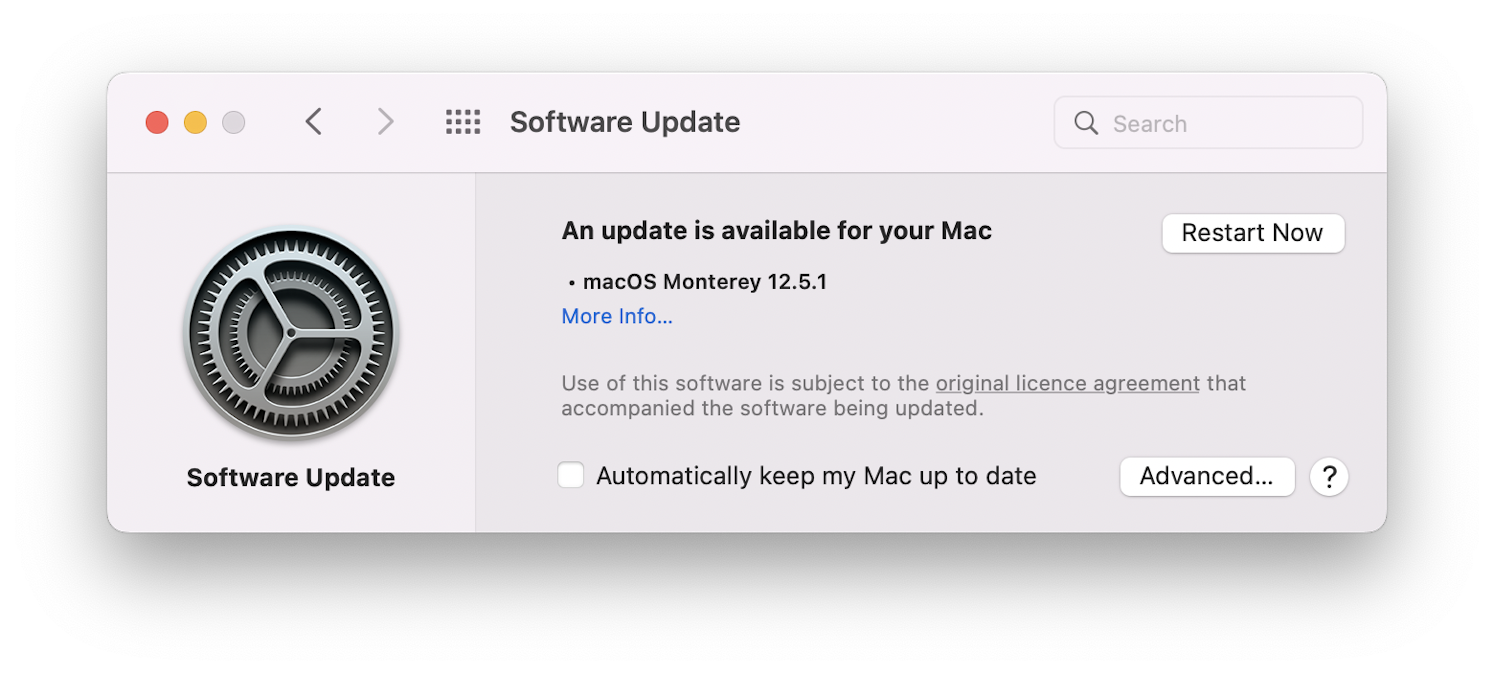
Task: Open Advanced update options
Action: click(1206, 477)
